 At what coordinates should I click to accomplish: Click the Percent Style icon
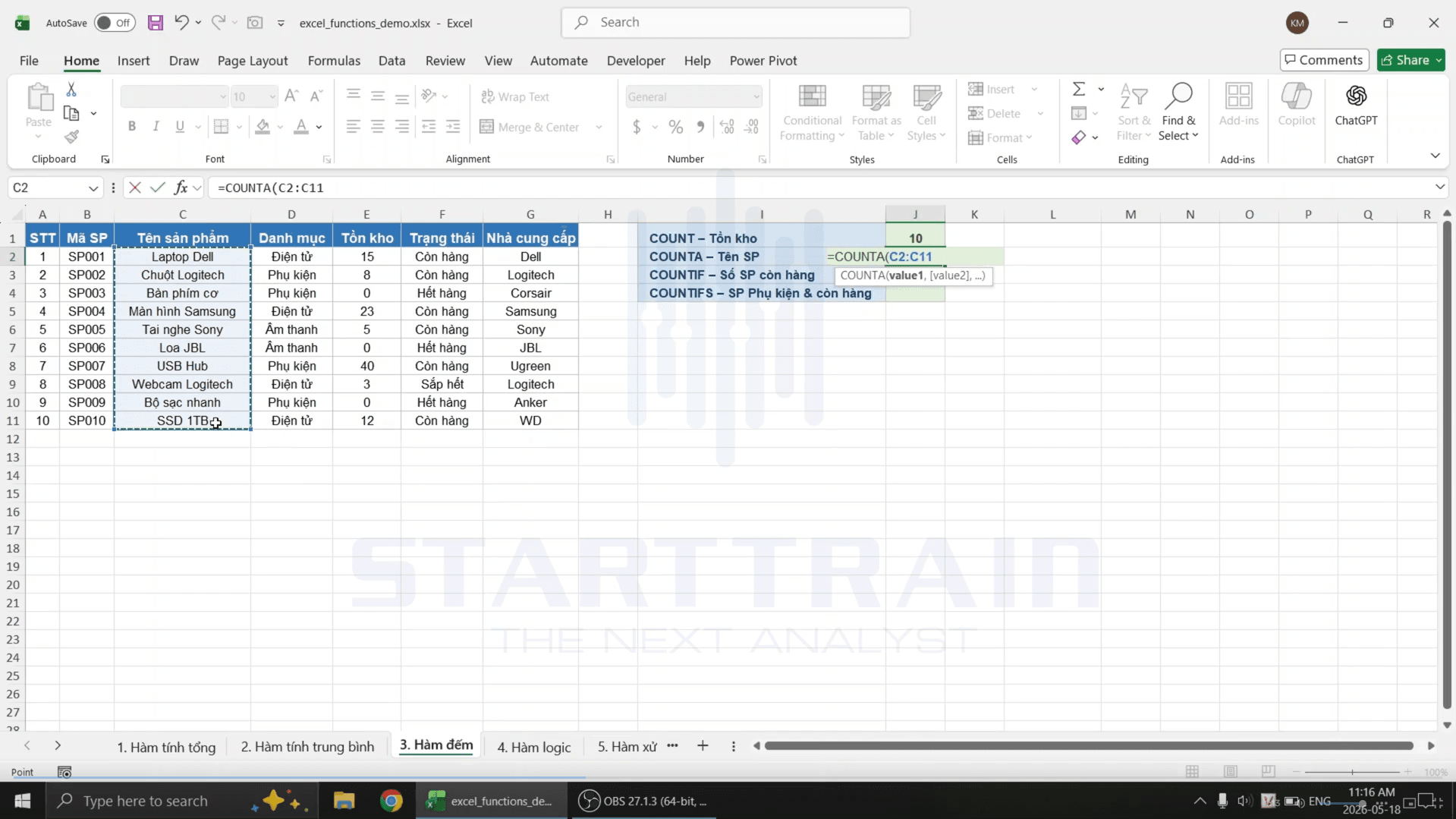pyautogui.click(x=676, y=127)
